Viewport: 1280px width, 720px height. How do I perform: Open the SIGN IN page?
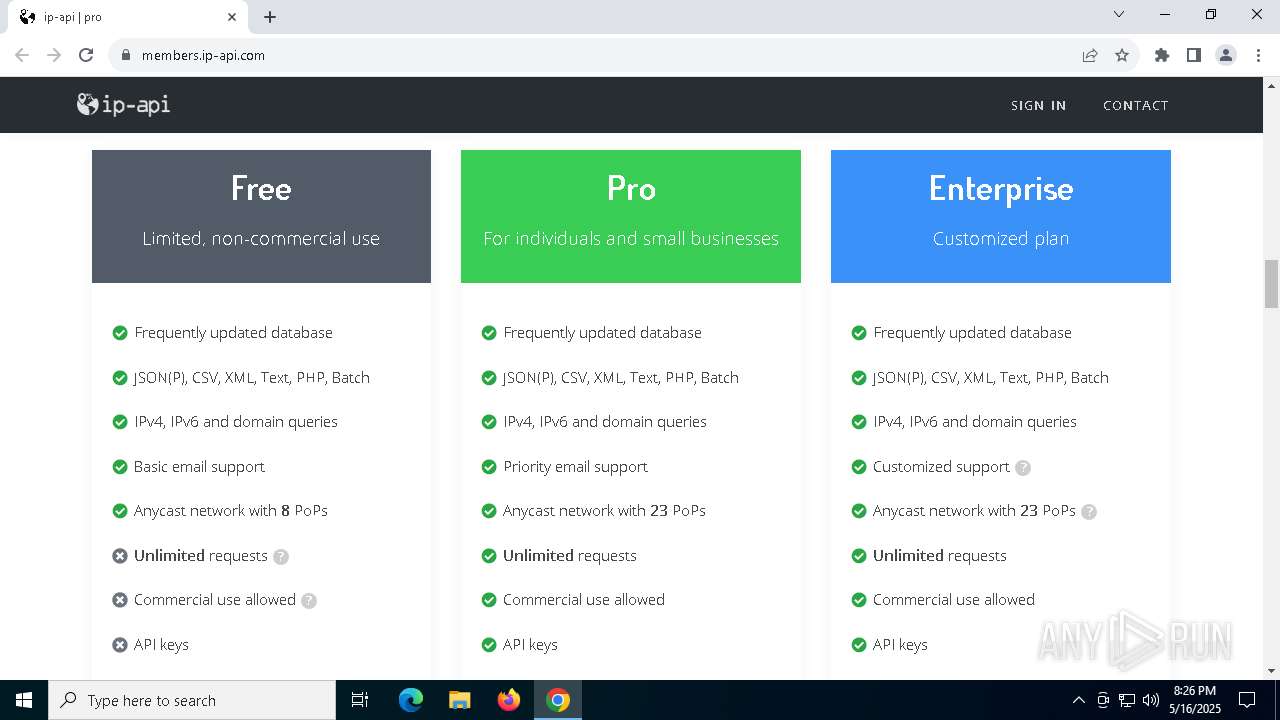pos(1038,105)
